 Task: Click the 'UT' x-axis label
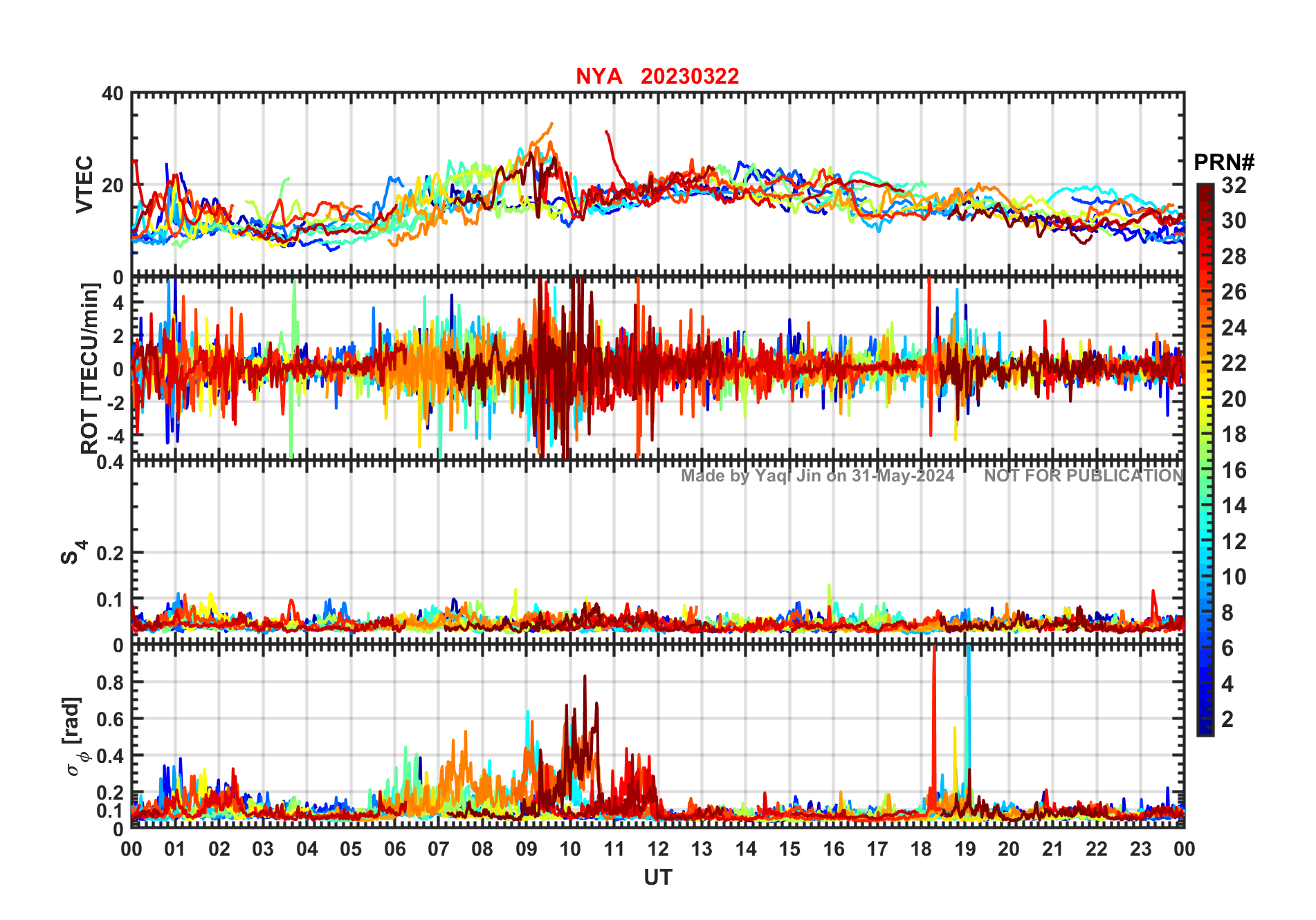[x=657, y=877]
